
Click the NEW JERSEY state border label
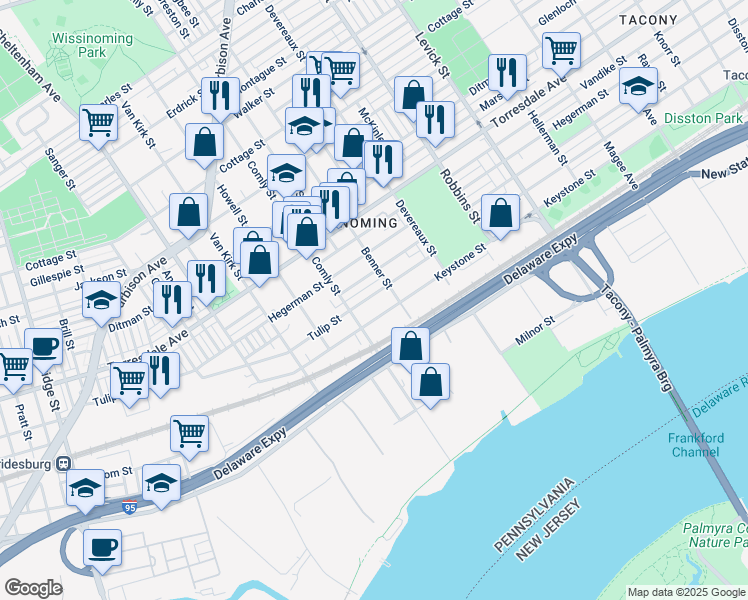coord(549,529)
